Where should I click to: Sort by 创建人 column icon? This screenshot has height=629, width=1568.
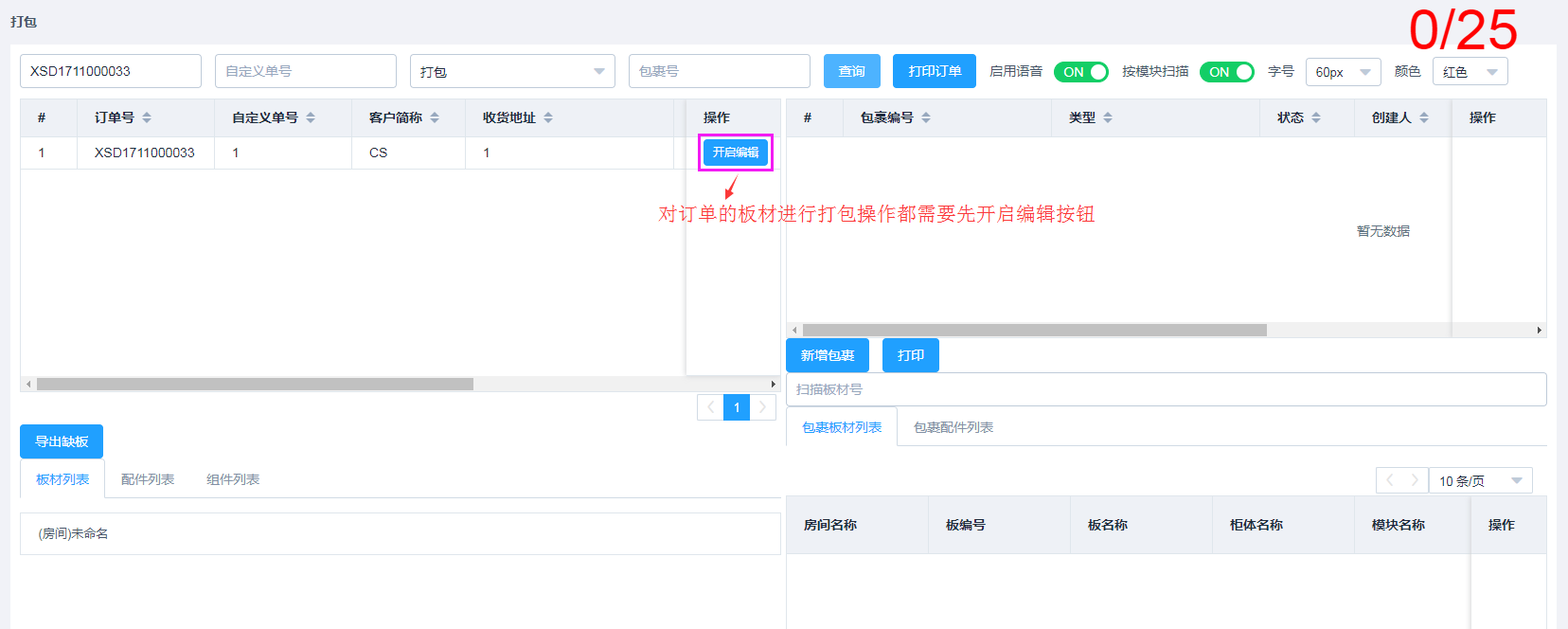[x=1424, y=117]
